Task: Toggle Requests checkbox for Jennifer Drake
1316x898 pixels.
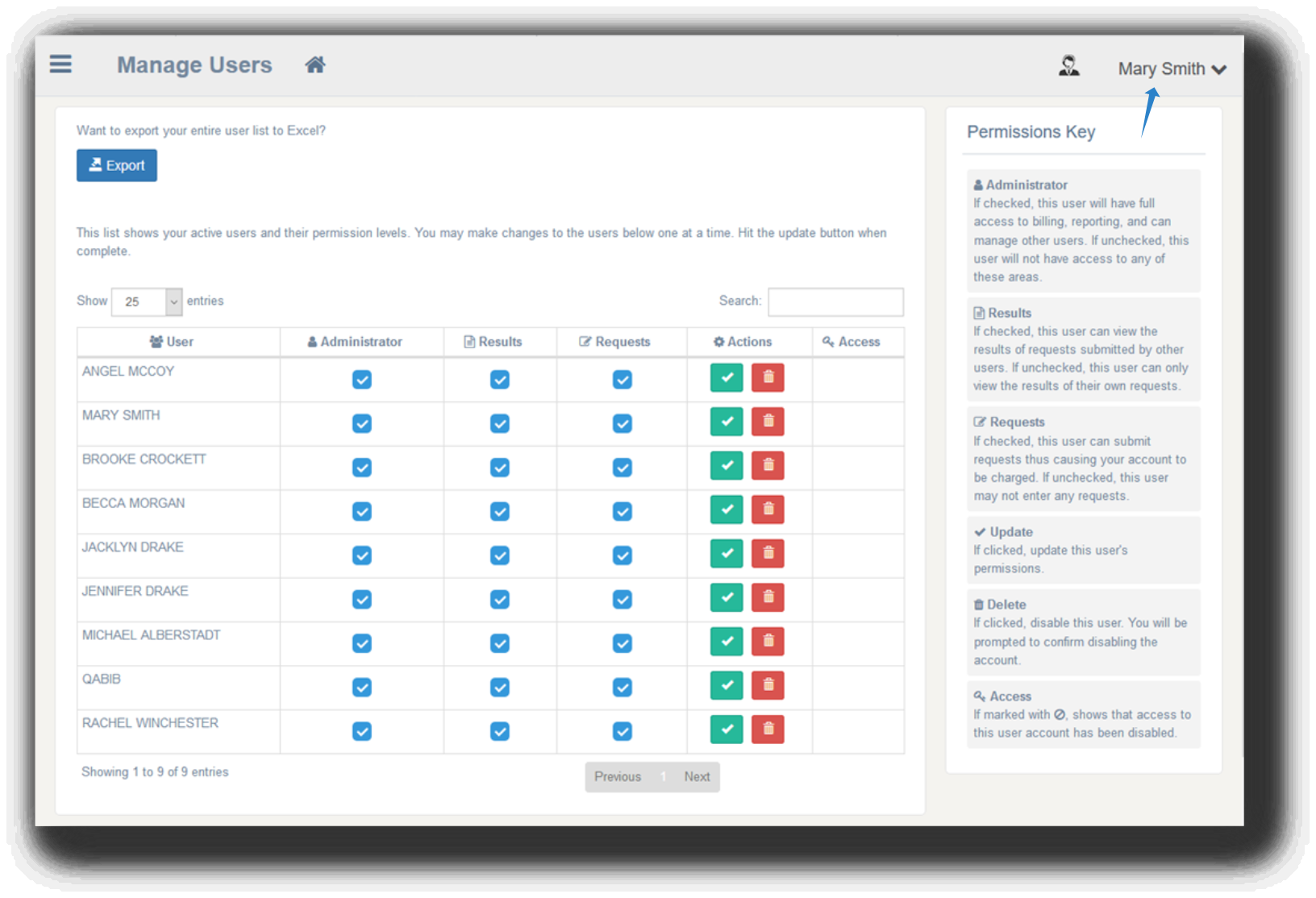Action: click(623, 599)
